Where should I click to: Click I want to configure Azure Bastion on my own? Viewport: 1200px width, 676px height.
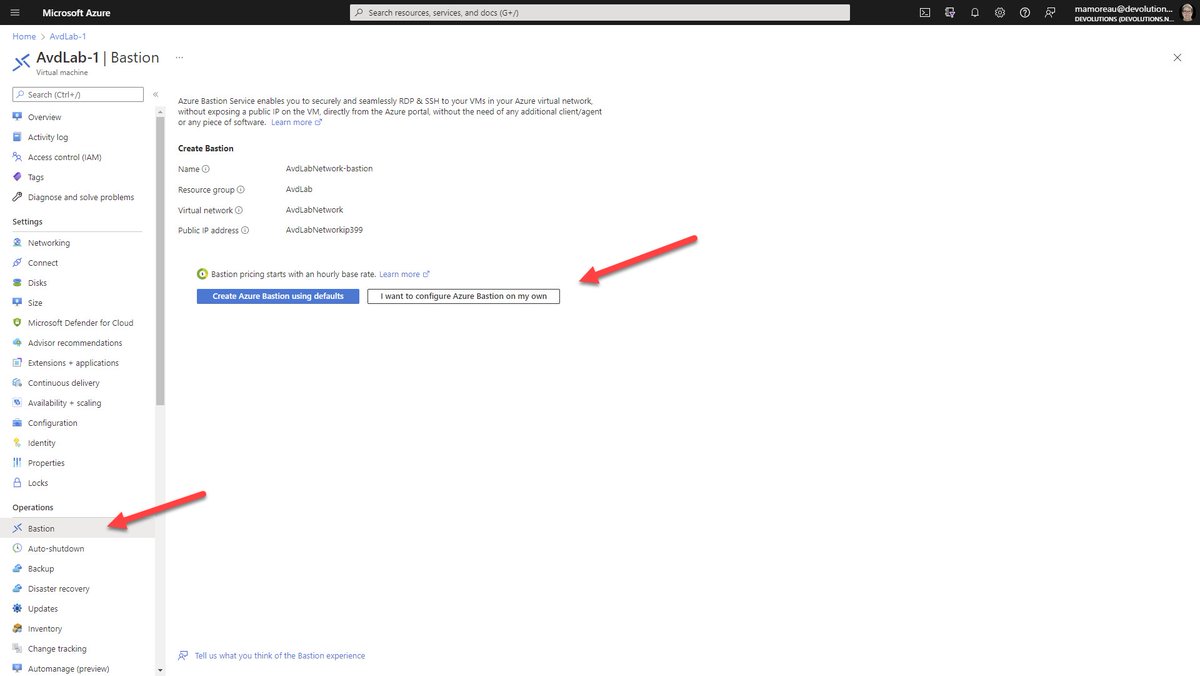[x=464, y=296]
